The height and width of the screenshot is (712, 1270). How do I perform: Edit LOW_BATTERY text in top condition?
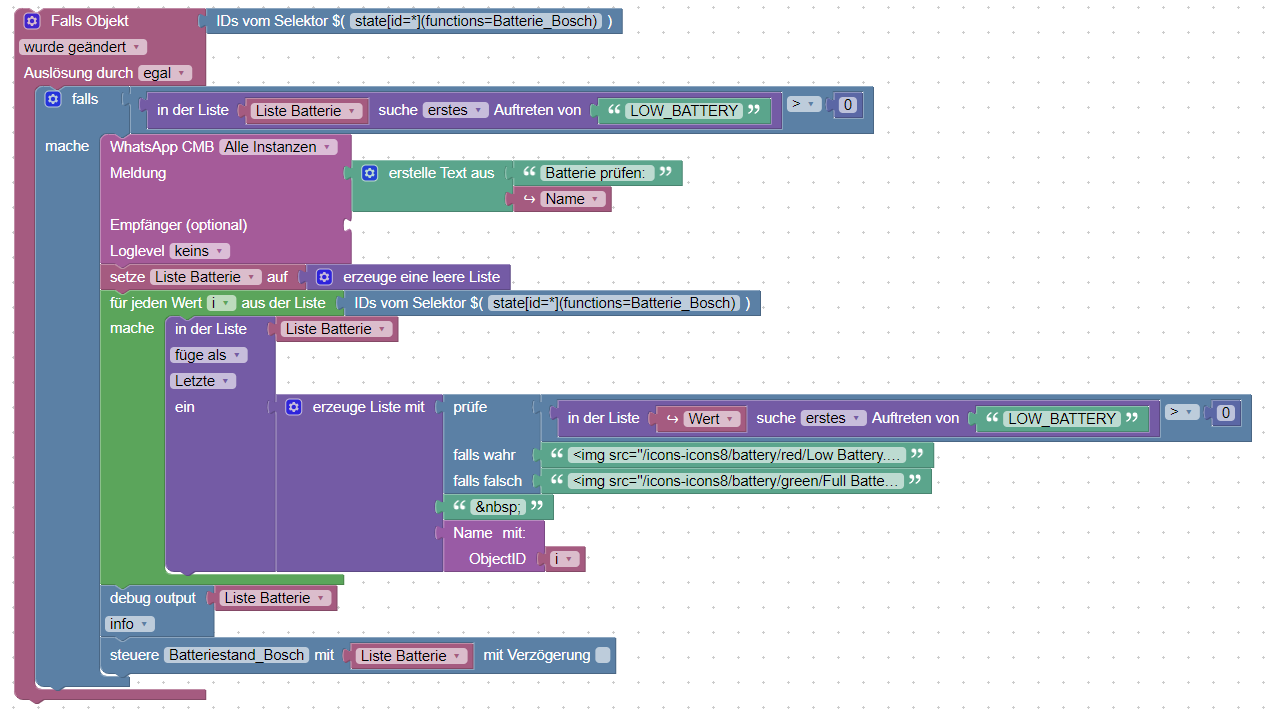click(x=684, y=111)
